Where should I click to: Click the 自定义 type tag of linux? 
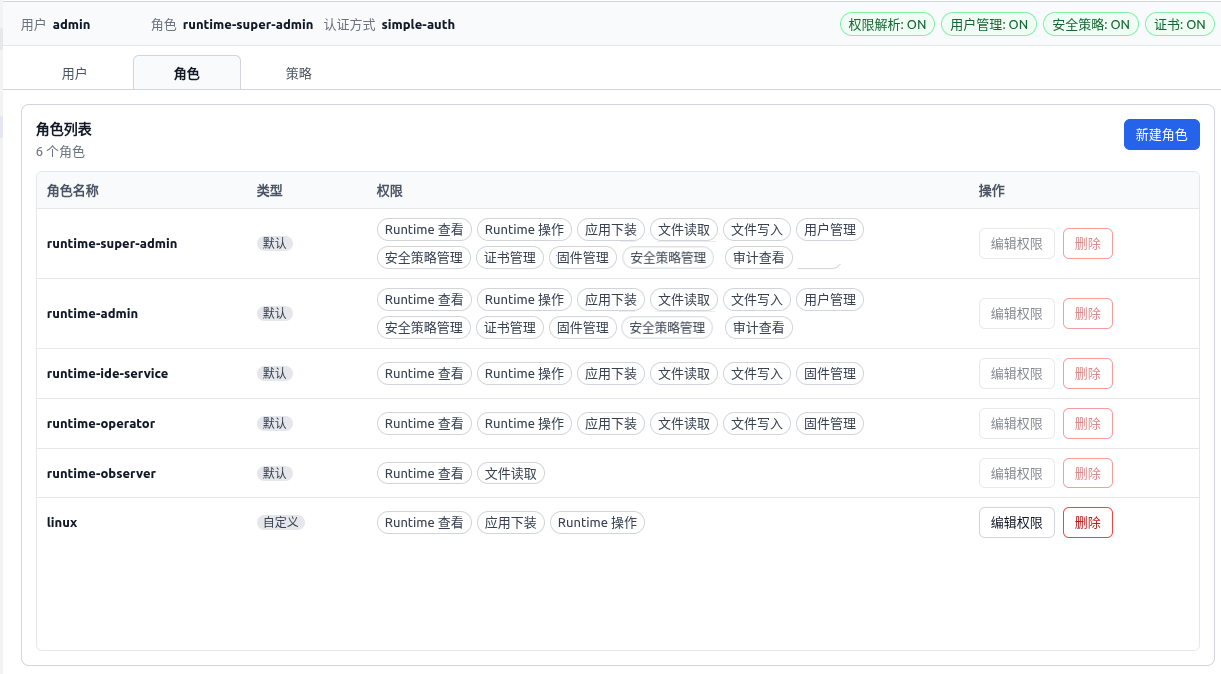tap(280, 523)
